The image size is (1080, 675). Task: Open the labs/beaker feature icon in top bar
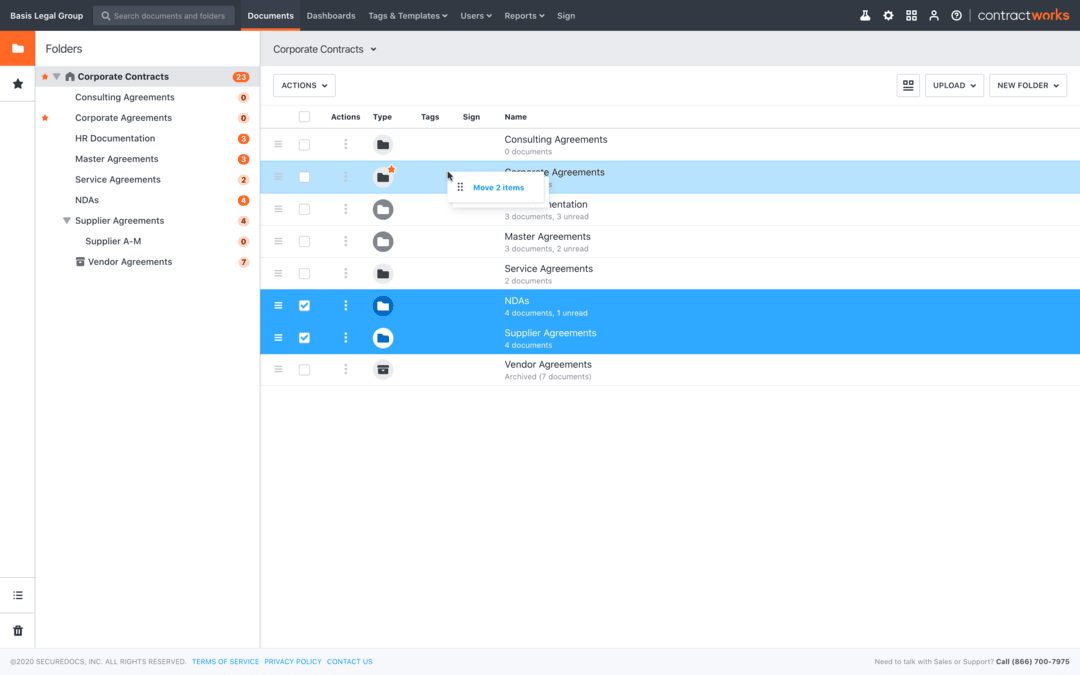pos(864,15)
